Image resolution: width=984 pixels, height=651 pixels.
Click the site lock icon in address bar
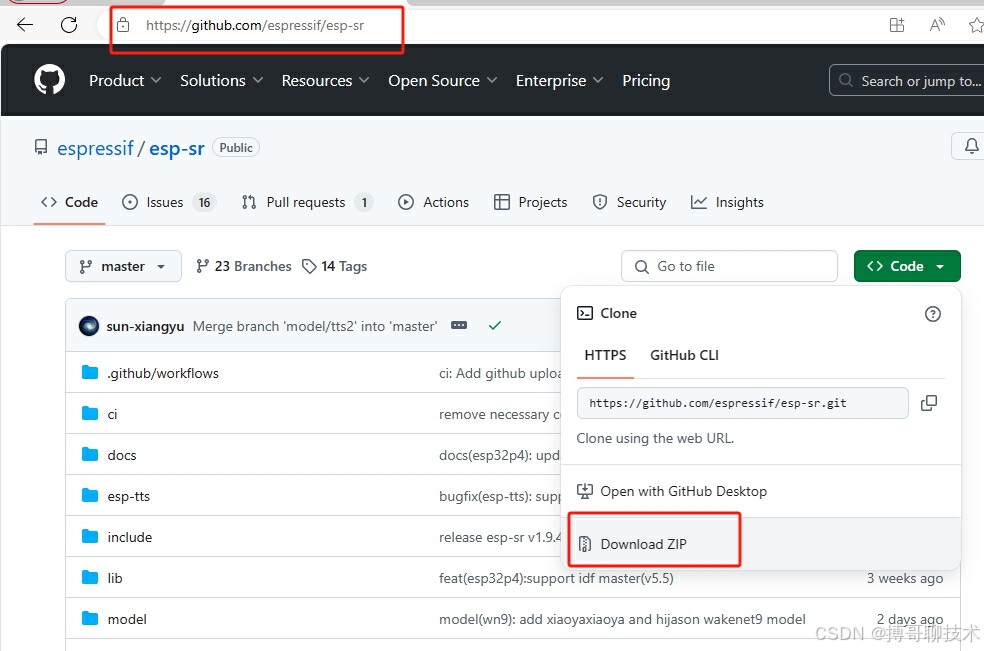(x=123, y=25)
